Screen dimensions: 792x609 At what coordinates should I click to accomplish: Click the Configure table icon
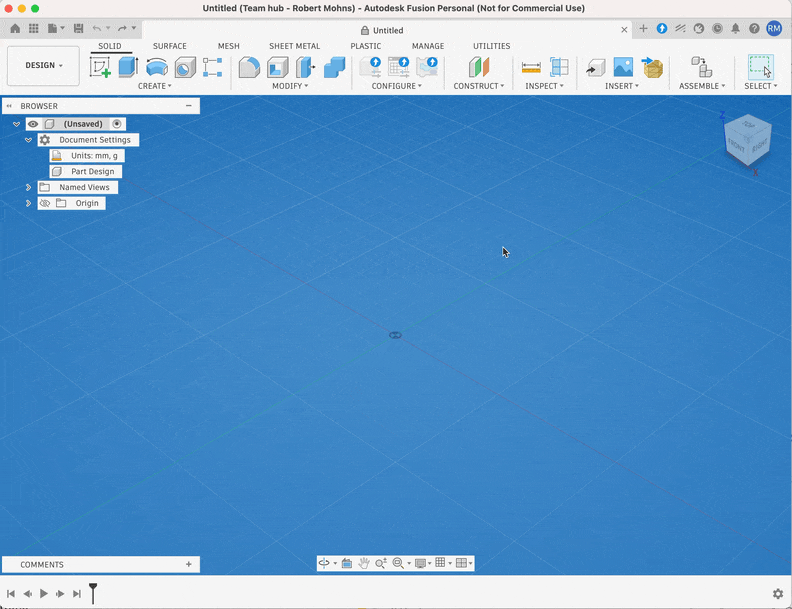399,67
